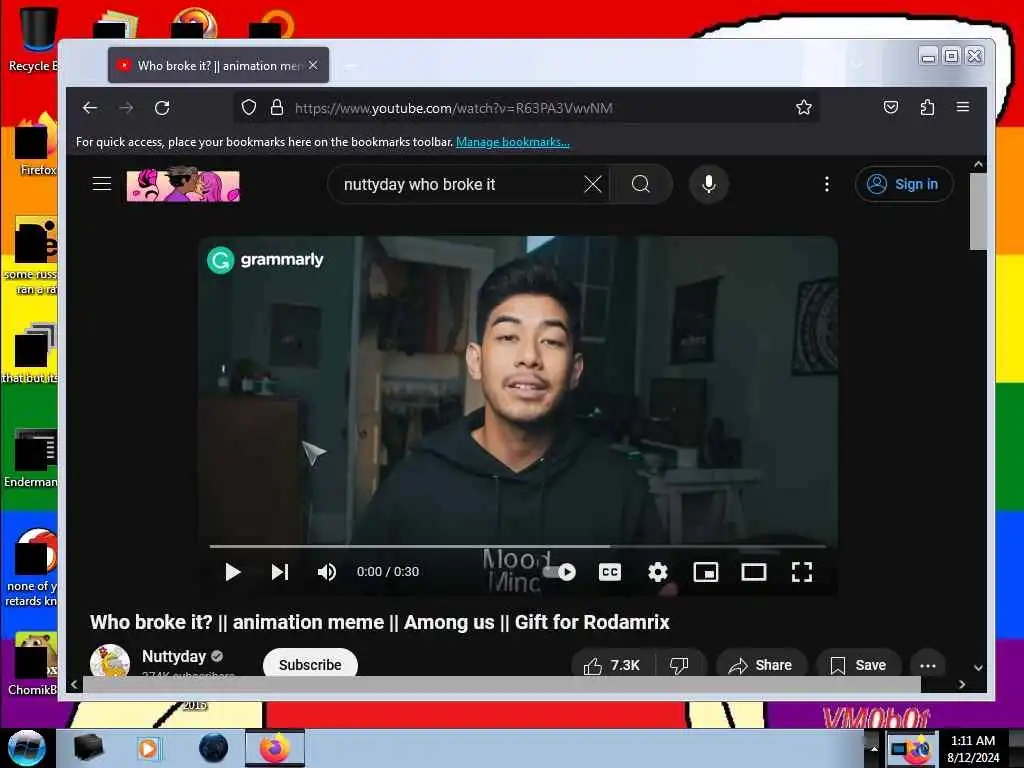Open more actions ellipsis menu
The width and height of the screenshot is (1024, 768).
(x=928, y=665)
